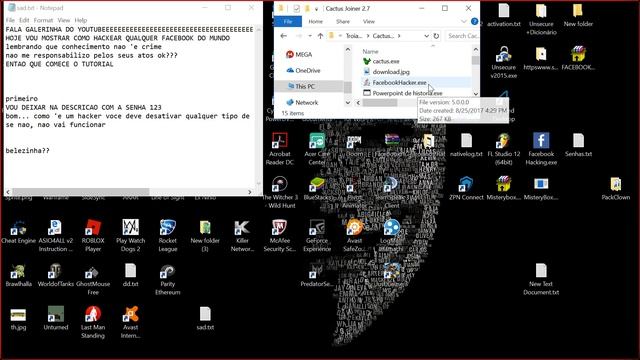Launch Avast Internet Security icon
Viewport: 640px width, 360px height.
pos(131,322)
